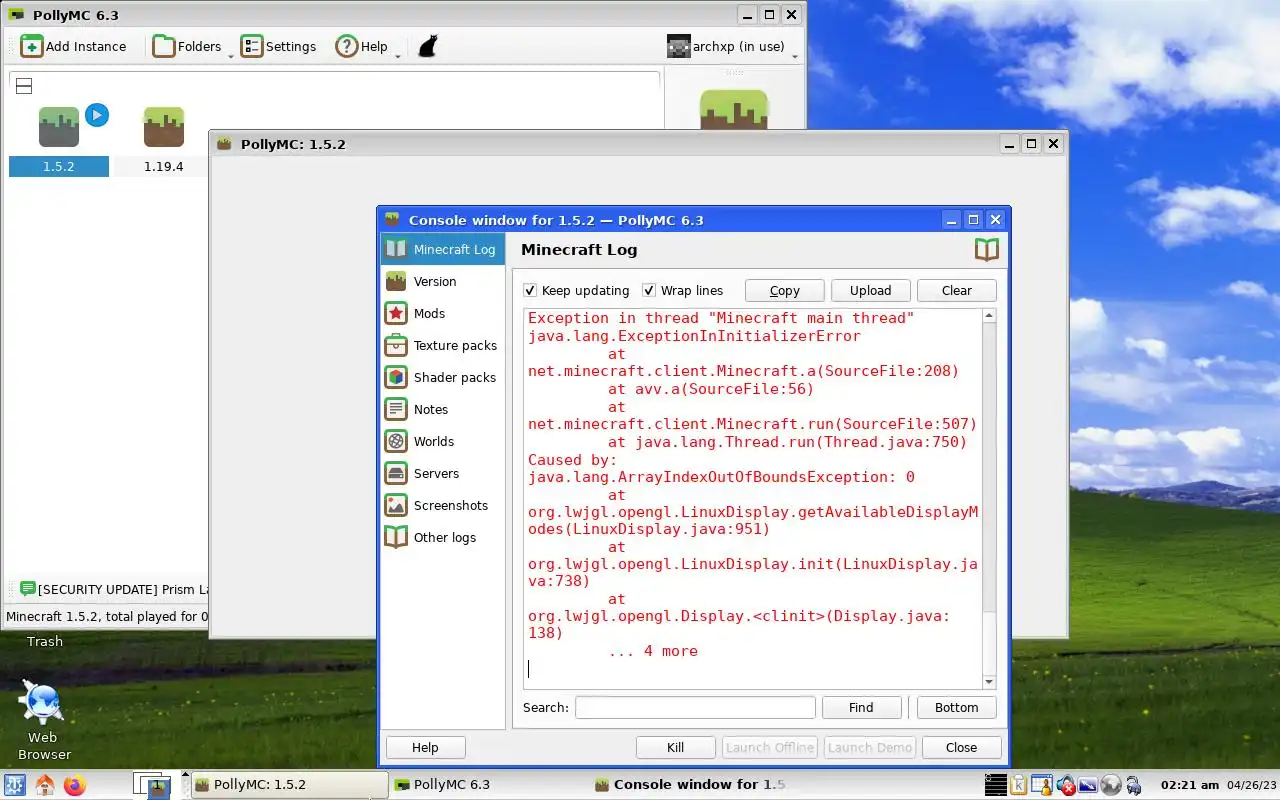Click the large grass block instance icon in right panel
This screenshot has height=800, width=1280.
click(x=733, y=109)
